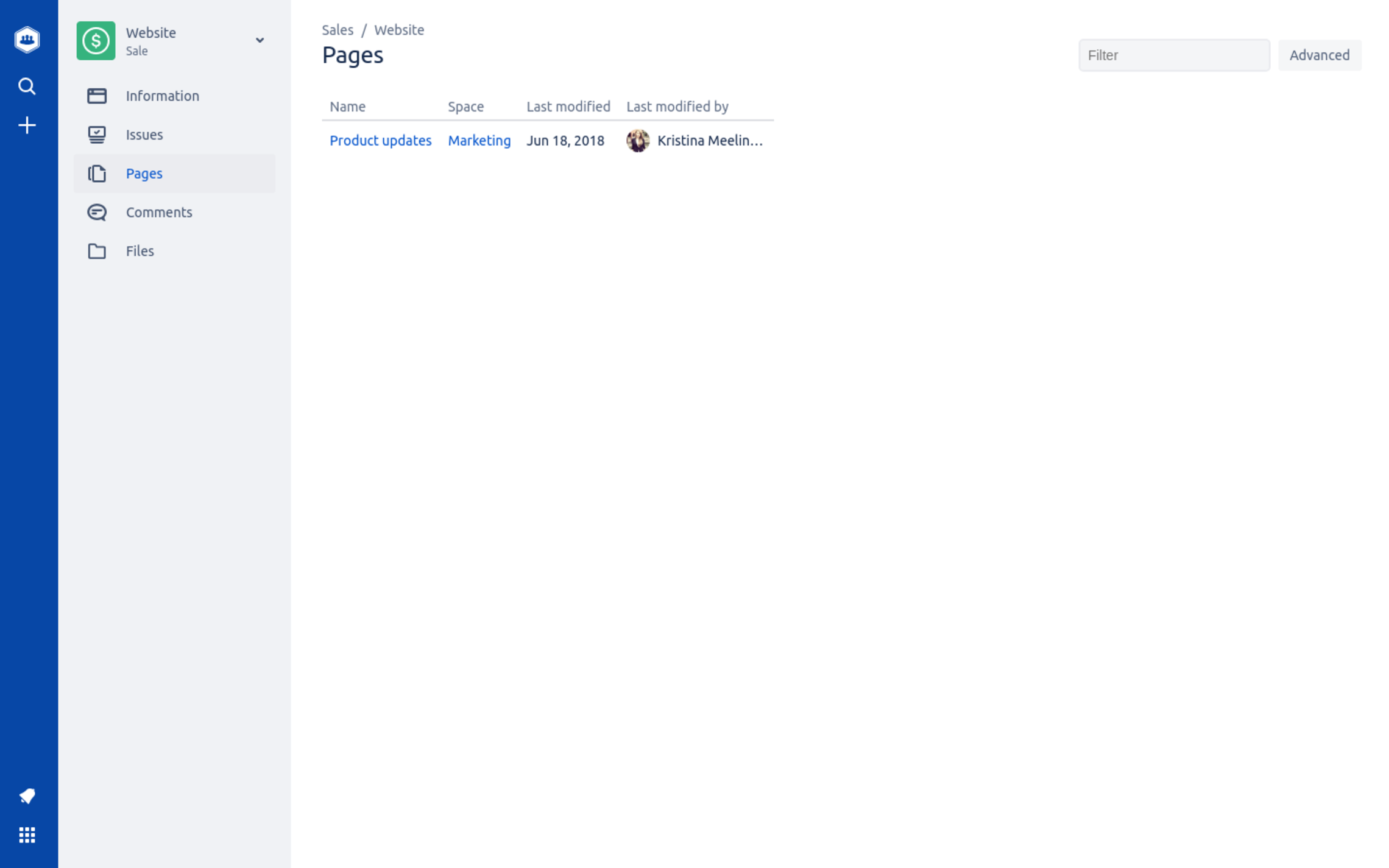The width and height of the screenshot is (1389, 868).
Task: Open Comments in the sidebar
Action: tap(174, 213)
